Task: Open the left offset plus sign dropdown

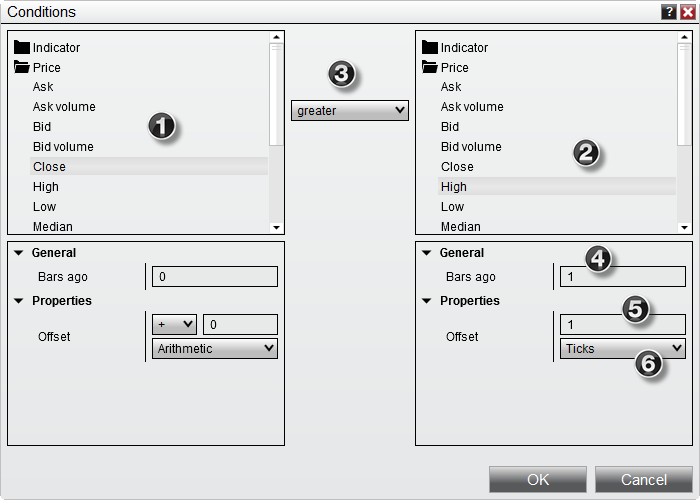Action: pos(174,325)
